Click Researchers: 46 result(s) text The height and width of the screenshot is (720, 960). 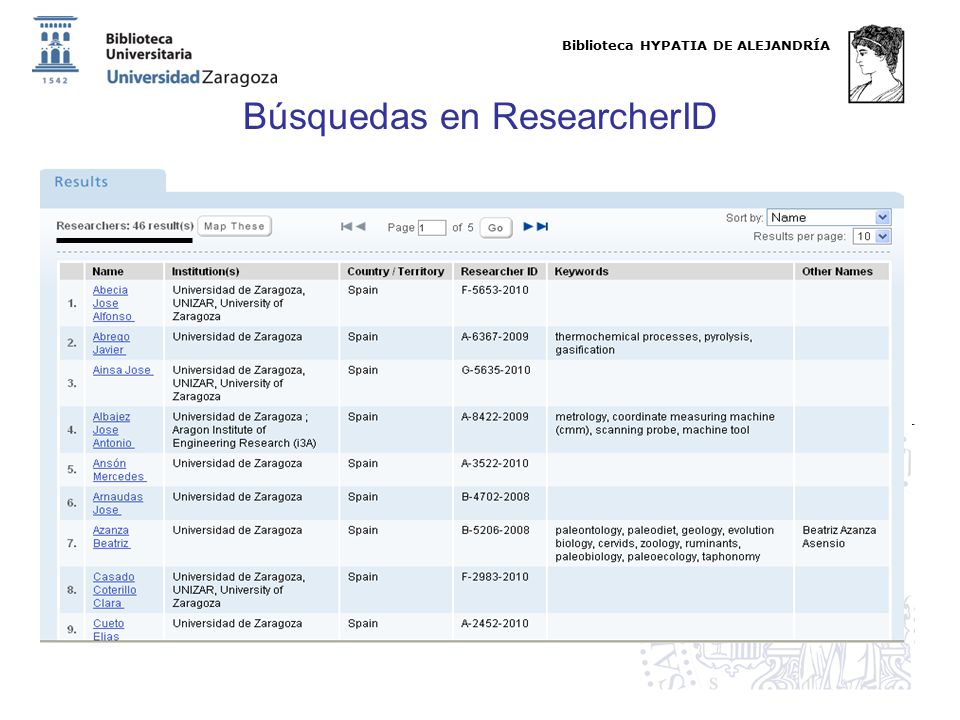pos(125,225)
